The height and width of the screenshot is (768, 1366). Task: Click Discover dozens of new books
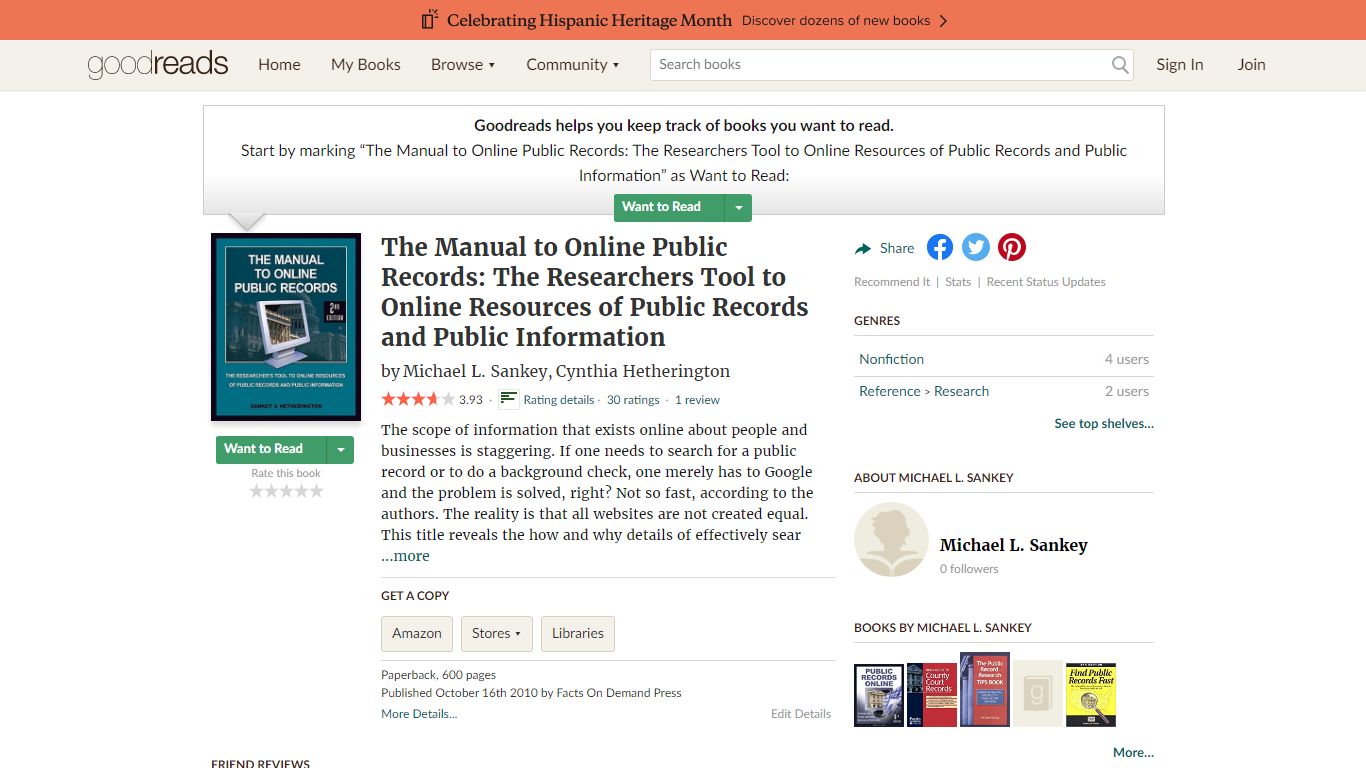pos(845,20)
